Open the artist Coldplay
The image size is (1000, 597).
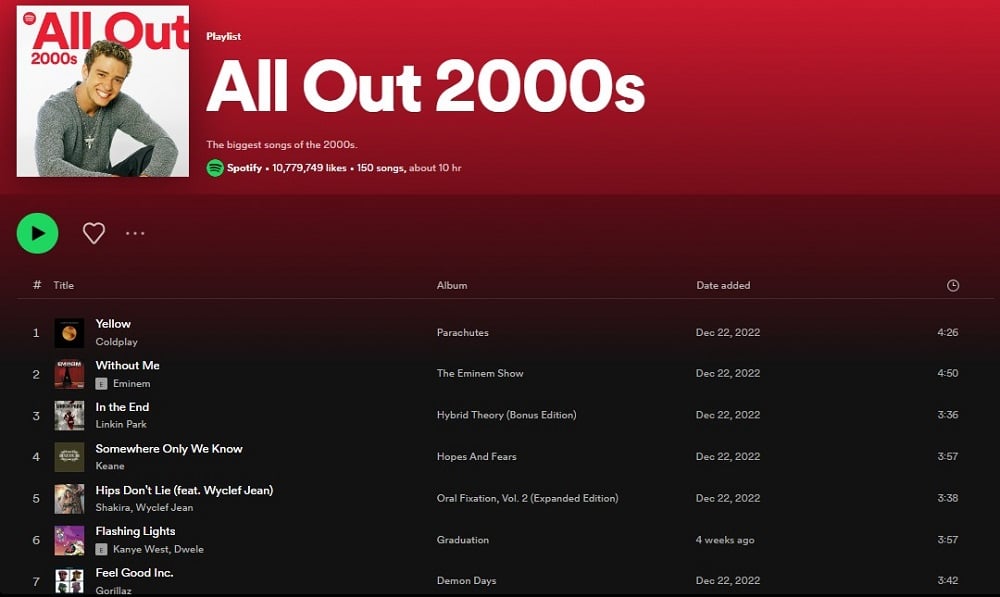tap(116, 342)
